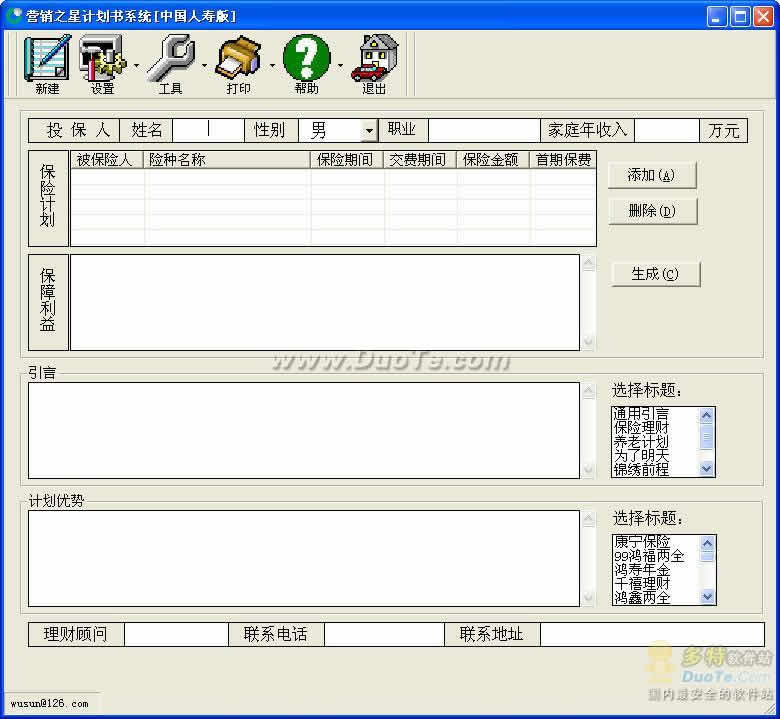
Task: Expand the dropdown arrow beside 工具
Action: 204,67
